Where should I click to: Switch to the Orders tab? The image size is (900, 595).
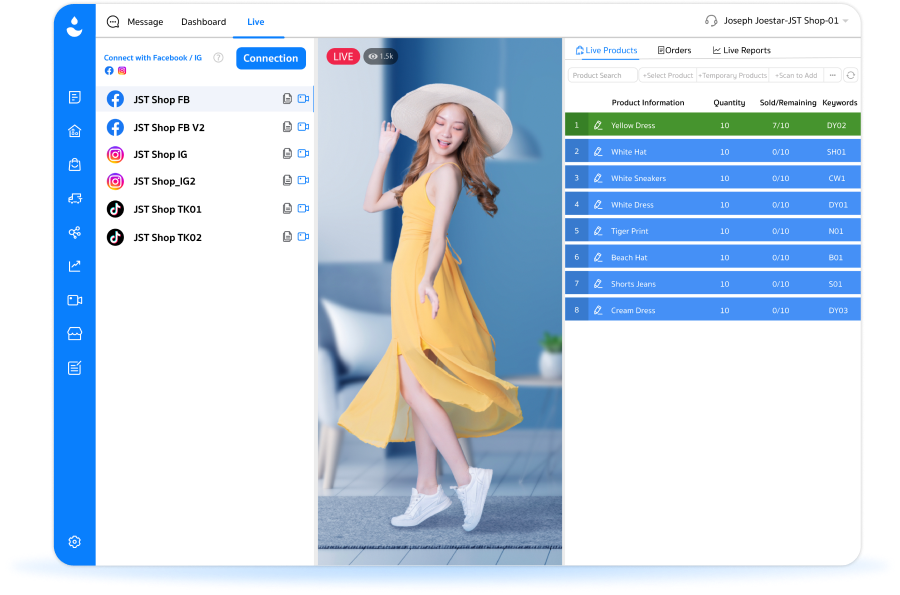674,50
